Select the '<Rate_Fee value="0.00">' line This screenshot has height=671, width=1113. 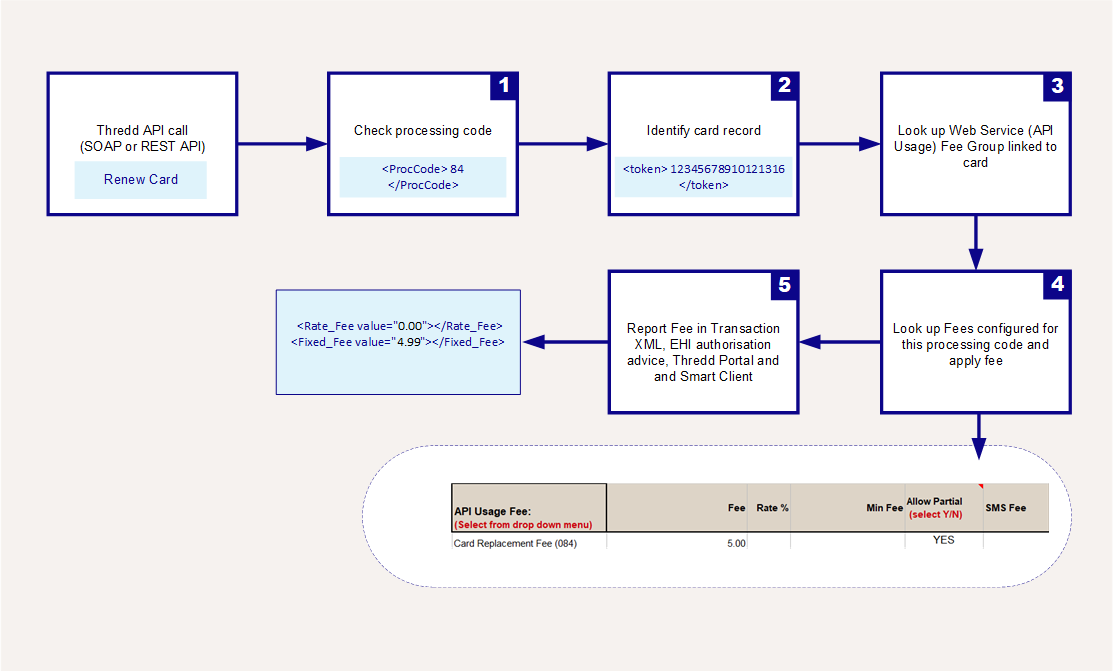point(400,326)
